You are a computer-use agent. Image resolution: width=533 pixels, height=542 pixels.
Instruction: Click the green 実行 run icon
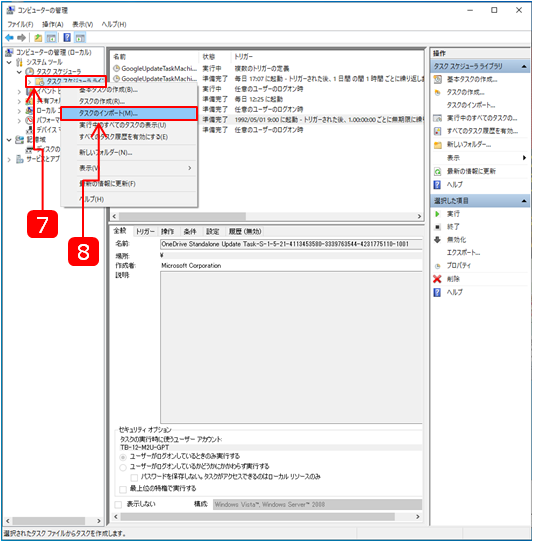point(437,214)
